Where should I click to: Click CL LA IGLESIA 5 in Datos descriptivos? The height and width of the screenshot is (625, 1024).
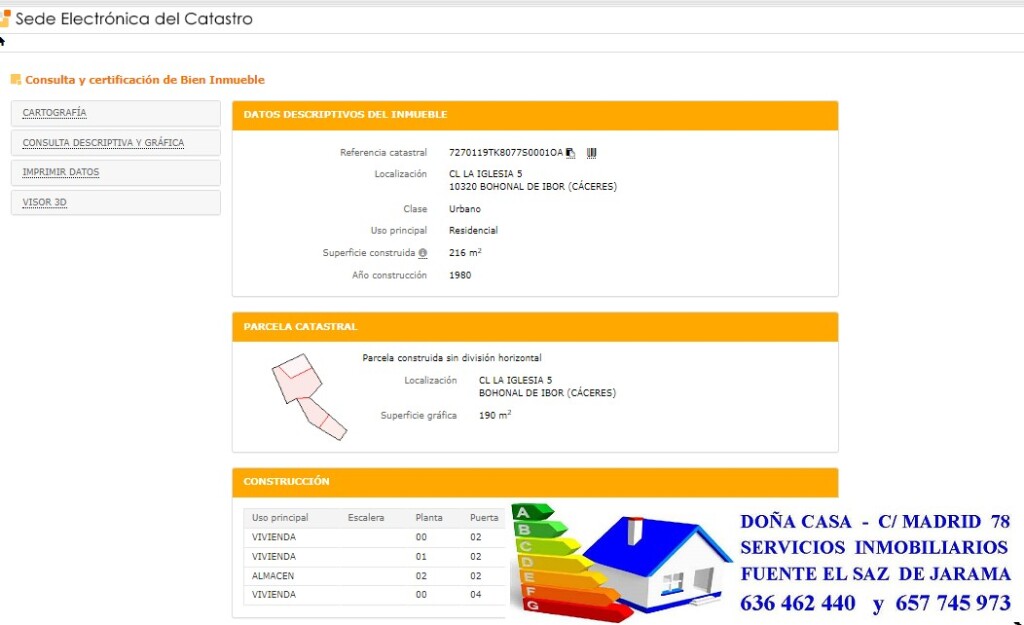coord(485,174)
